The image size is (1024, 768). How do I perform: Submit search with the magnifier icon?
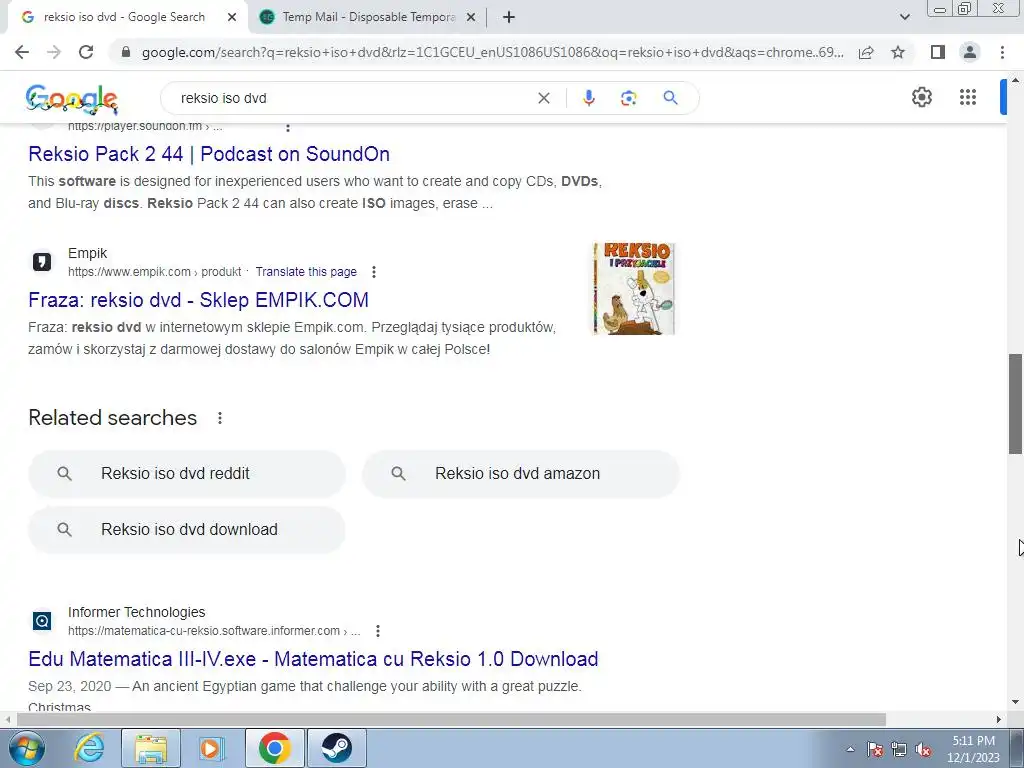point(670,98)
